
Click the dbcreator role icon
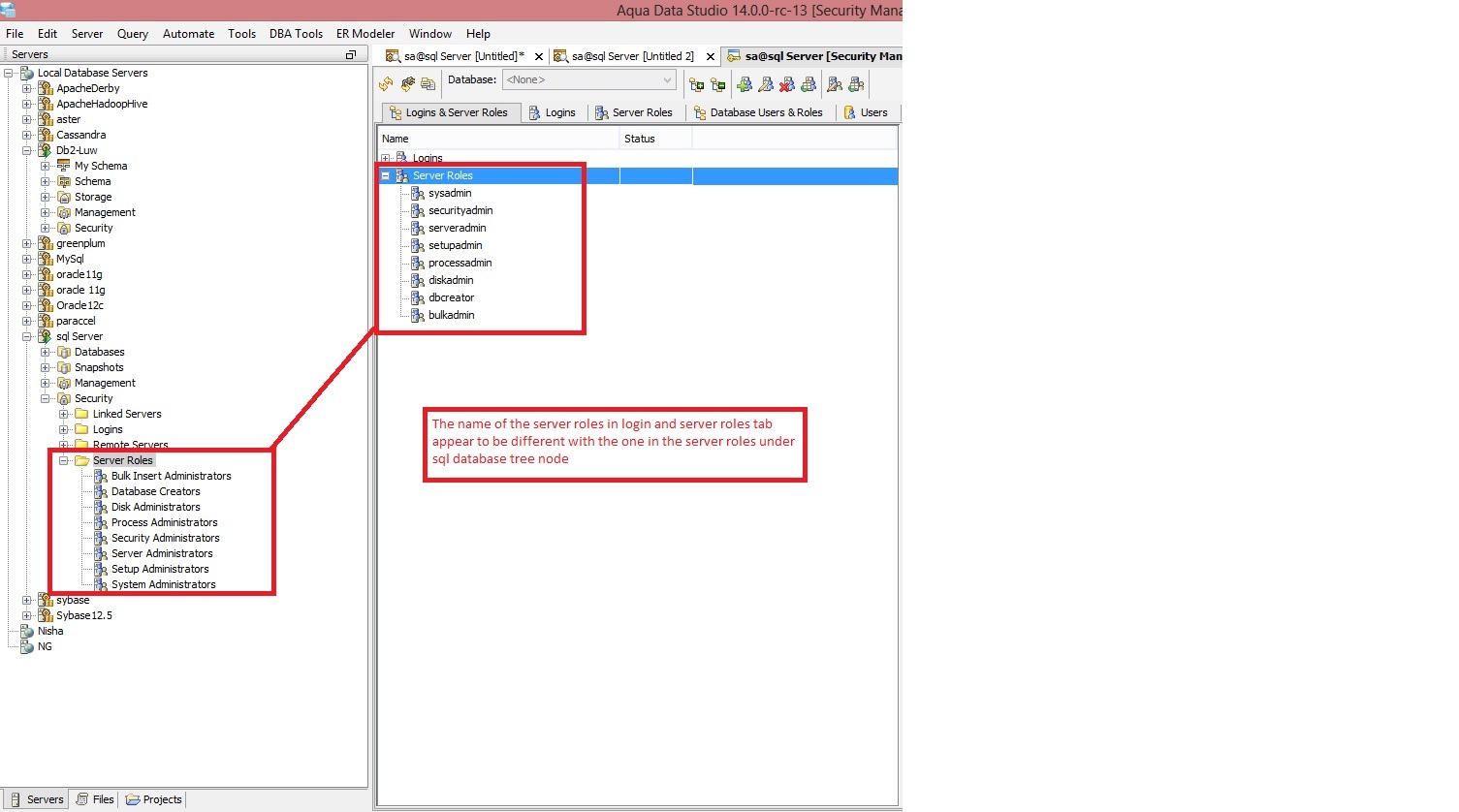click(418, 297)
